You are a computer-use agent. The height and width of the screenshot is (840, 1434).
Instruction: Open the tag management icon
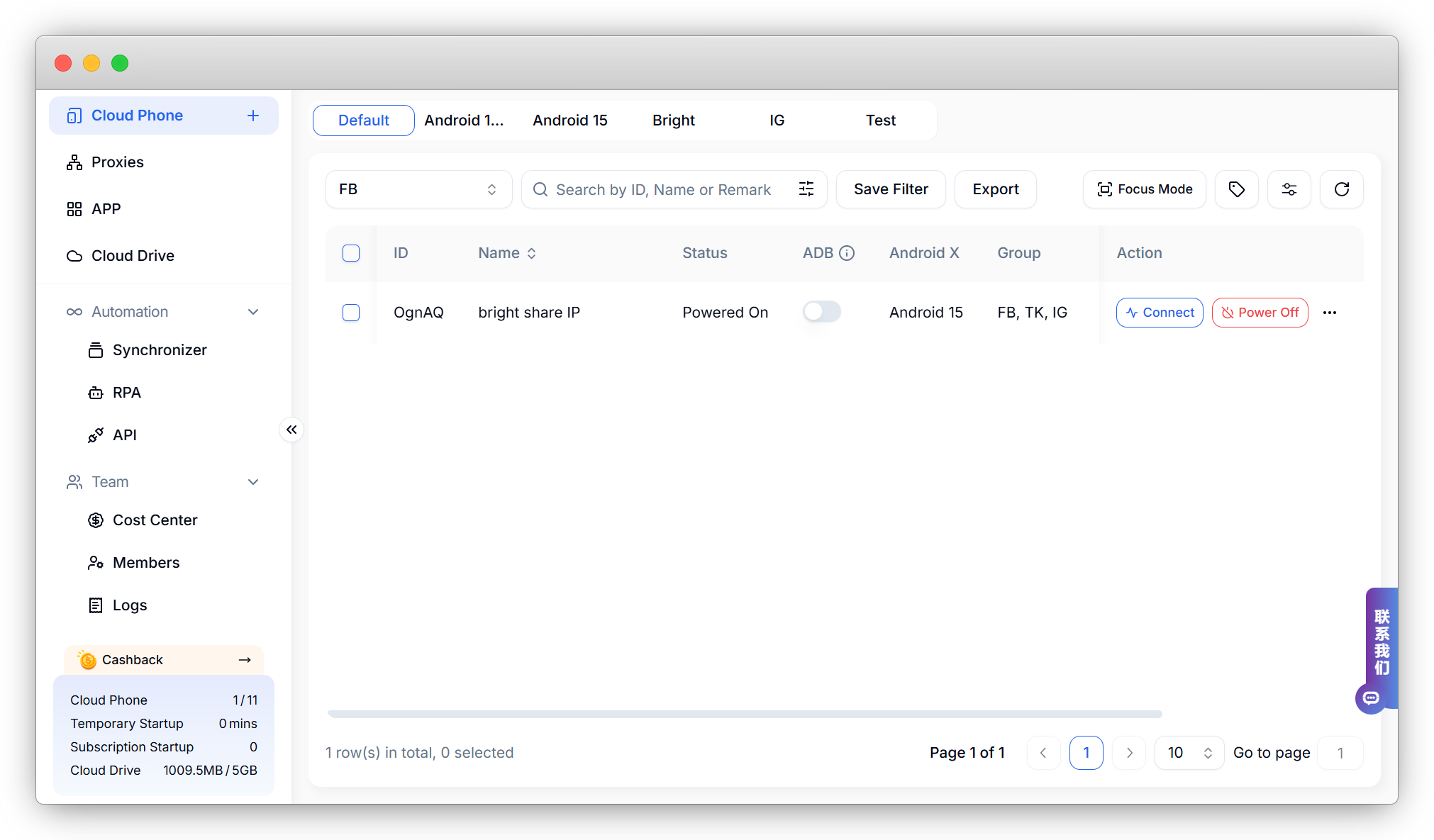1236,189
